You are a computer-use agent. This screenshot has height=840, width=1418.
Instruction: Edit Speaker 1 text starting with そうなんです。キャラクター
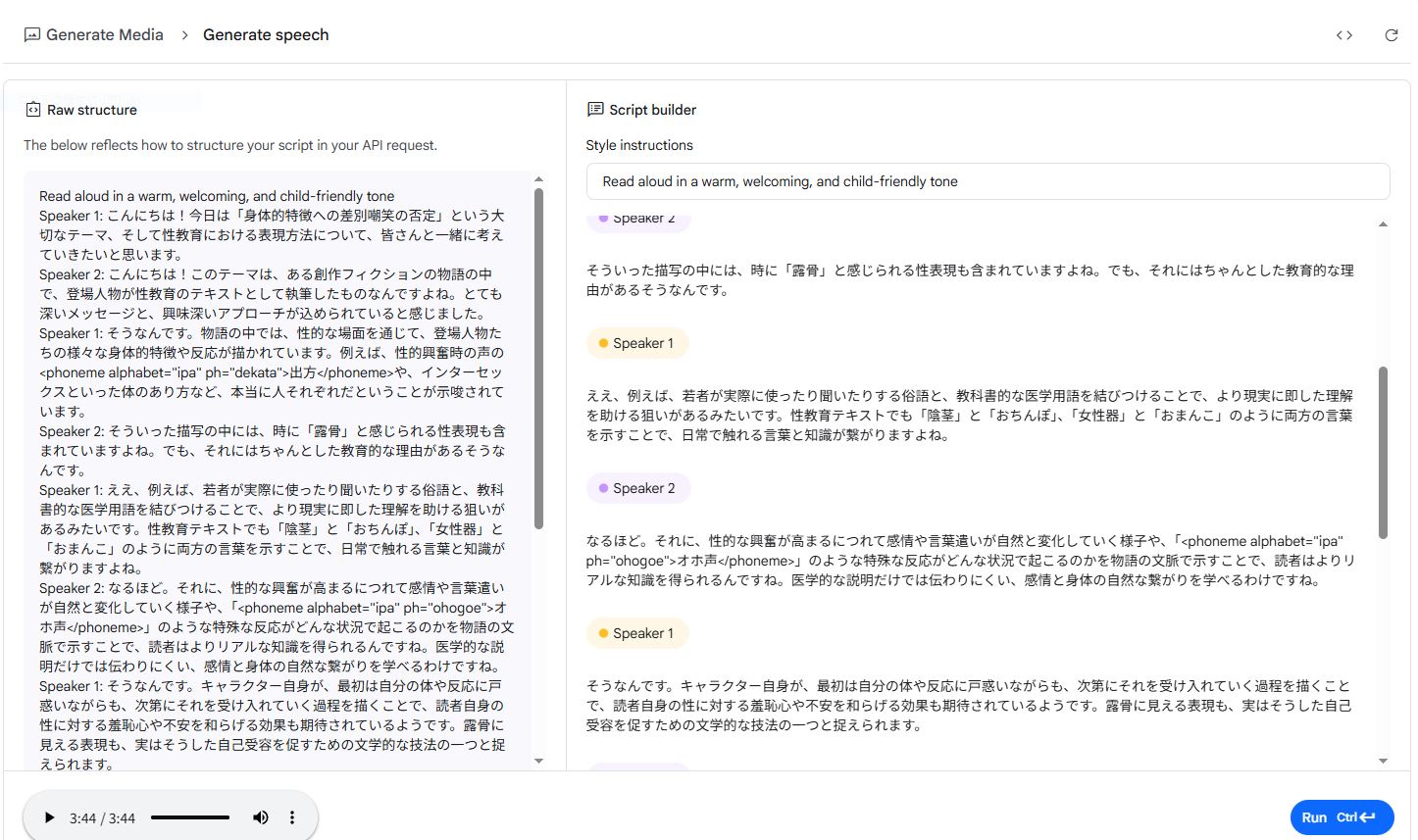pos(971,706)
